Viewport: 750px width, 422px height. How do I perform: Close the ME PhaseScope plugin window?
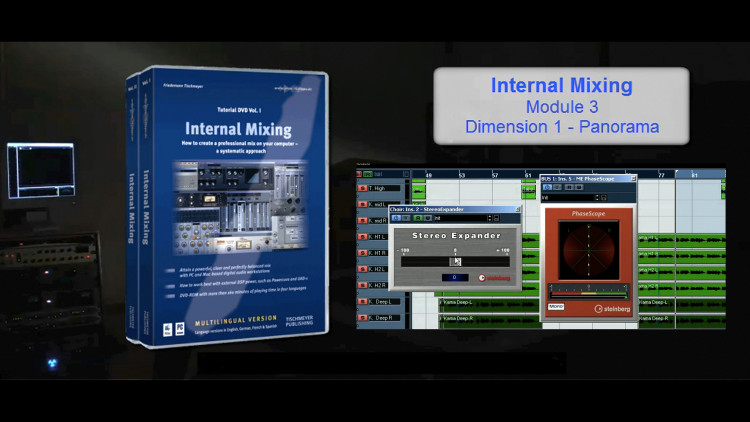tap(633, 178)
